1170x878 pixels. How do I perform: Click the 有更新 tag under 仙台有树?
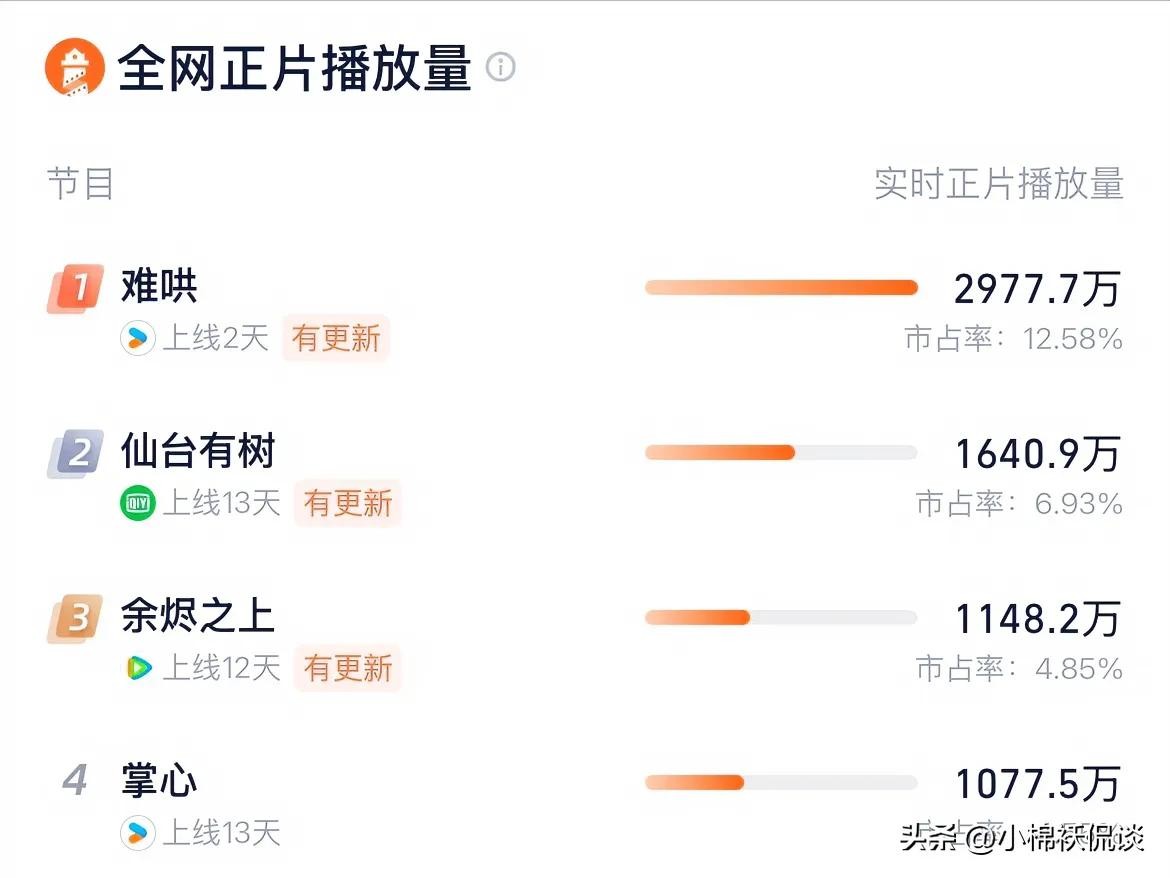347,503
